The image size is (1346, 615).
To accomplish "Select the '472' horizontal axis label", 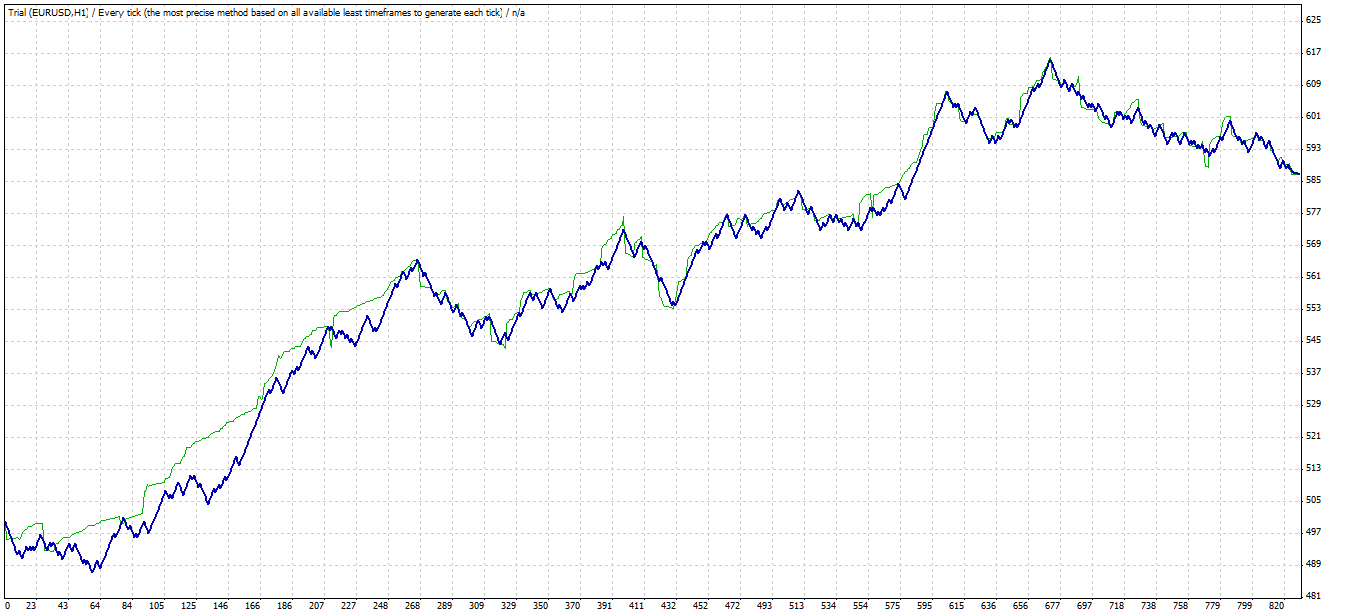I will click(x=732, y=606).
